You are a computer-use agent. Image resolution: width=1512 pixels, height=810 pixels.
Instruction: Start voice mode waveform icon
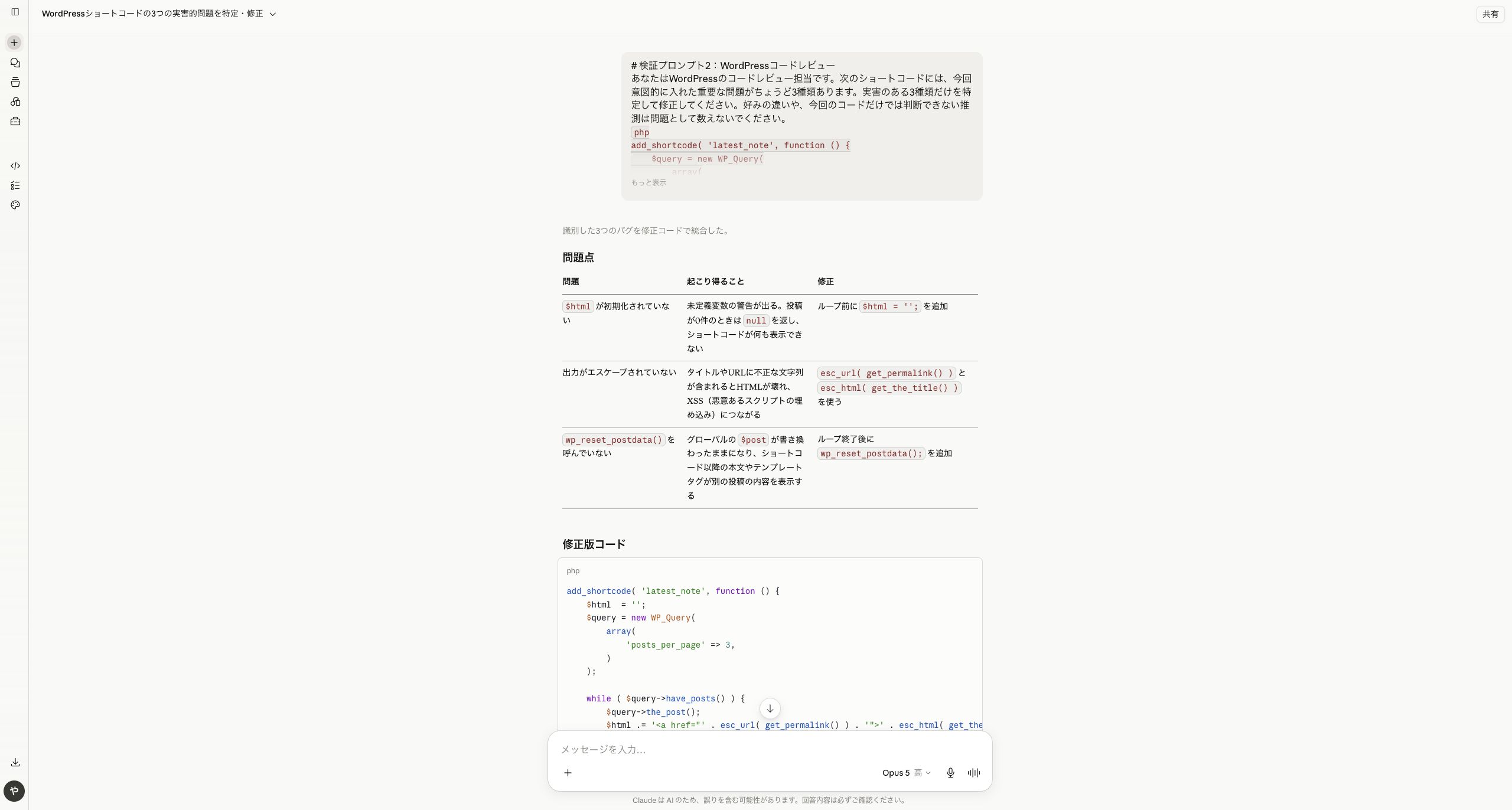[974, 773]
